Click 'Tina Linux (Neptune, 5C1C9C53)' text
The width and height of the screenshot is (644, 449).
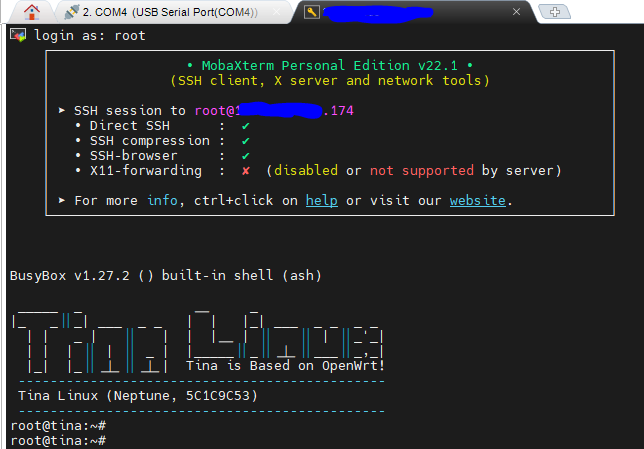pyautogui.click(x=138, y=396)
